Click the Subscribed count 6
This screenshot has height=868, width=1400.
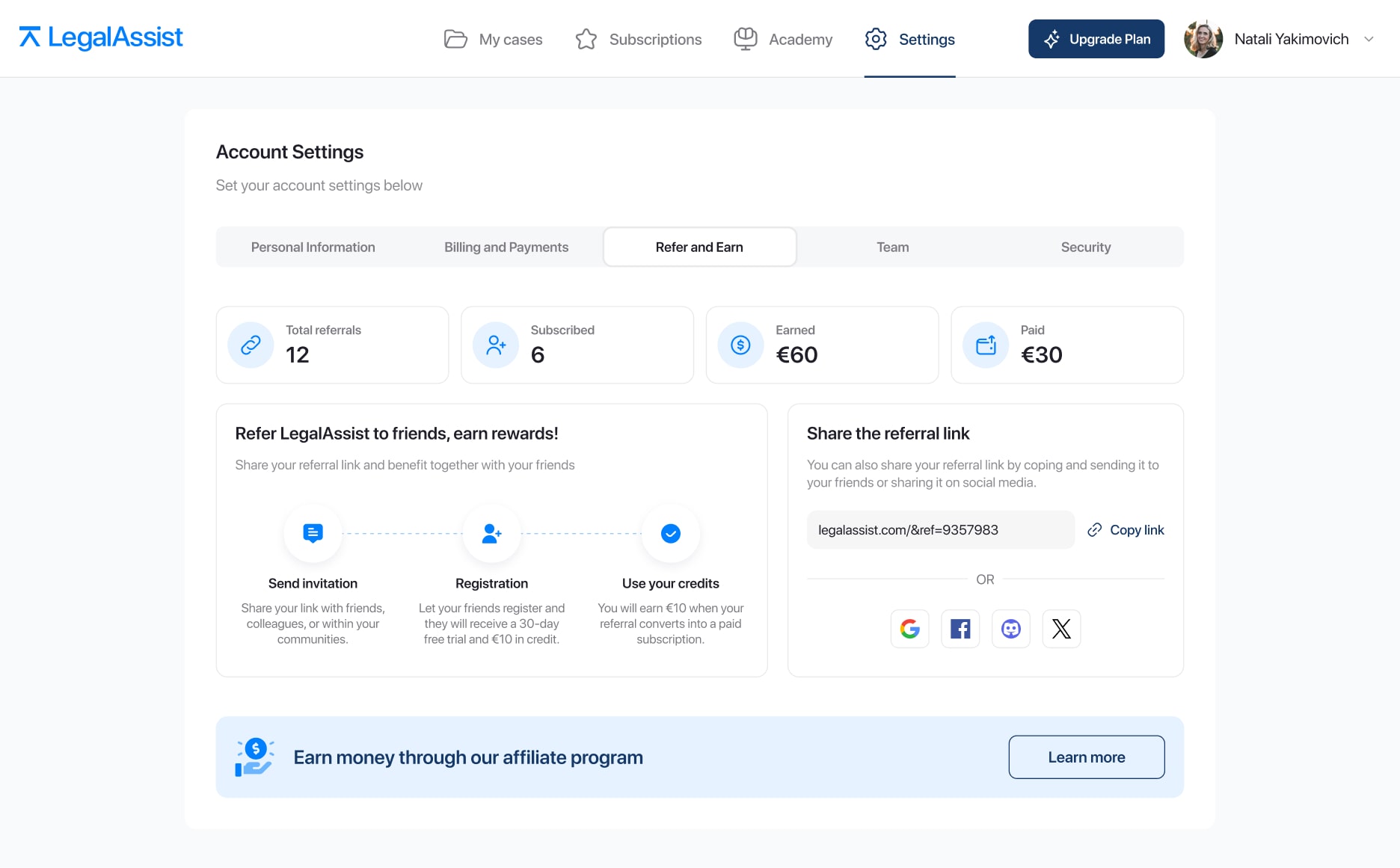pos(538,354)
